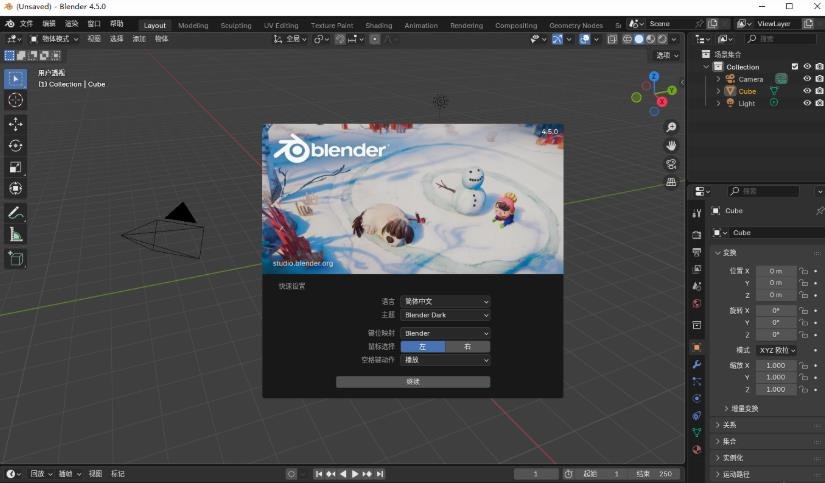Click the Blender logo menu icon
825x483 pixels.
click(9, 24)
